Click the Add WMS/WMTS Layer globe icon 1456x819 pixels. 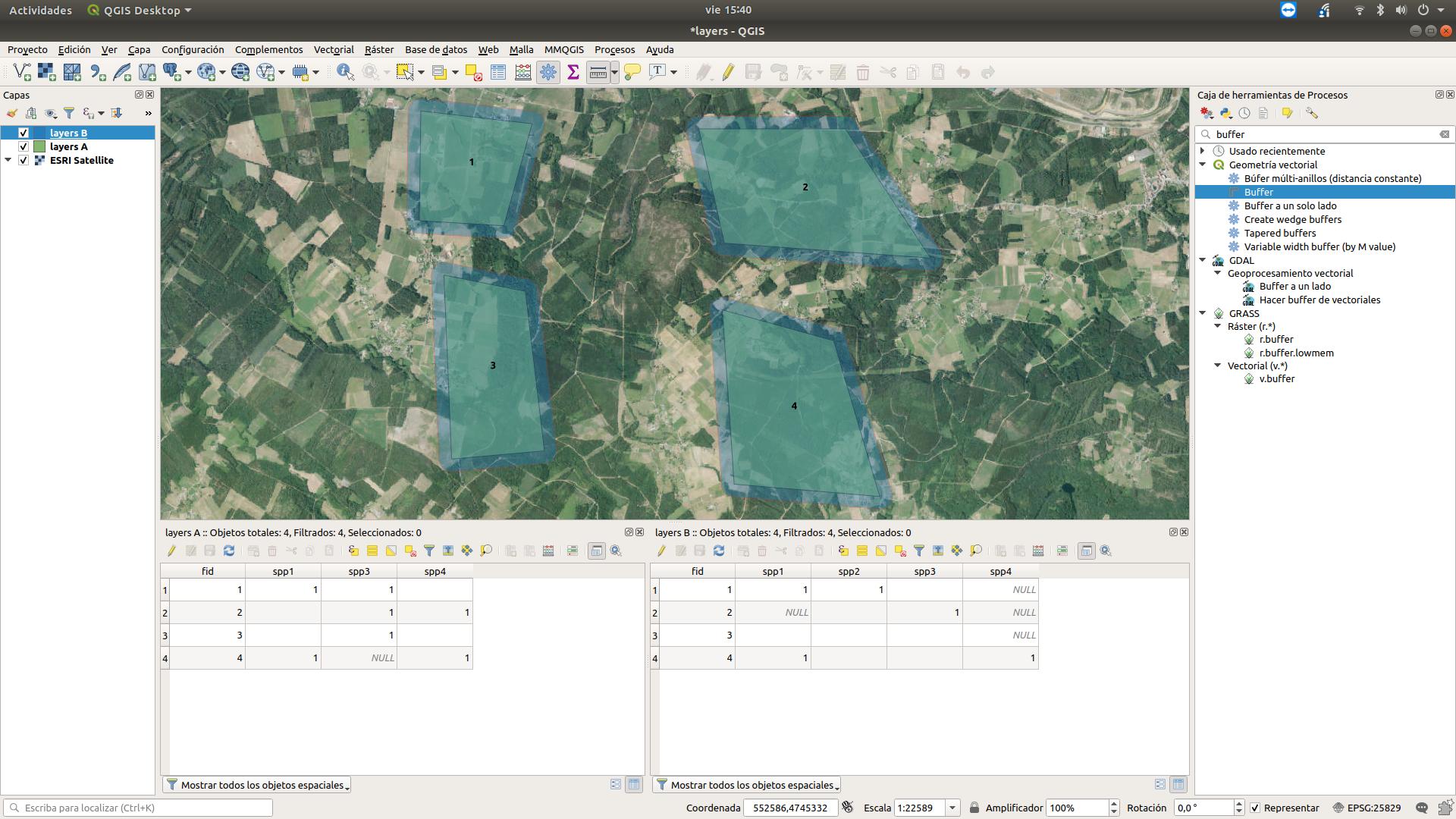pyautogui.click(x=206, y=72)
